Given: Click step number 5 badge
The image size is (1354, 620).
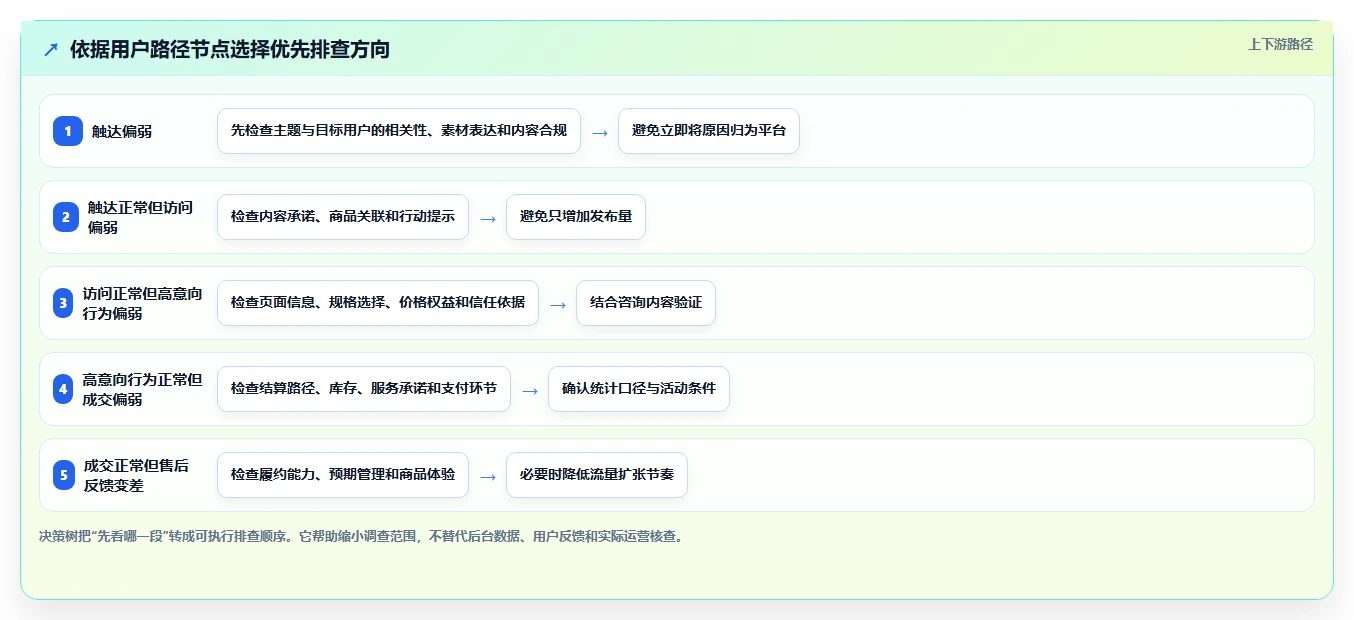Looking at the screenshot, I should [64, 475].
